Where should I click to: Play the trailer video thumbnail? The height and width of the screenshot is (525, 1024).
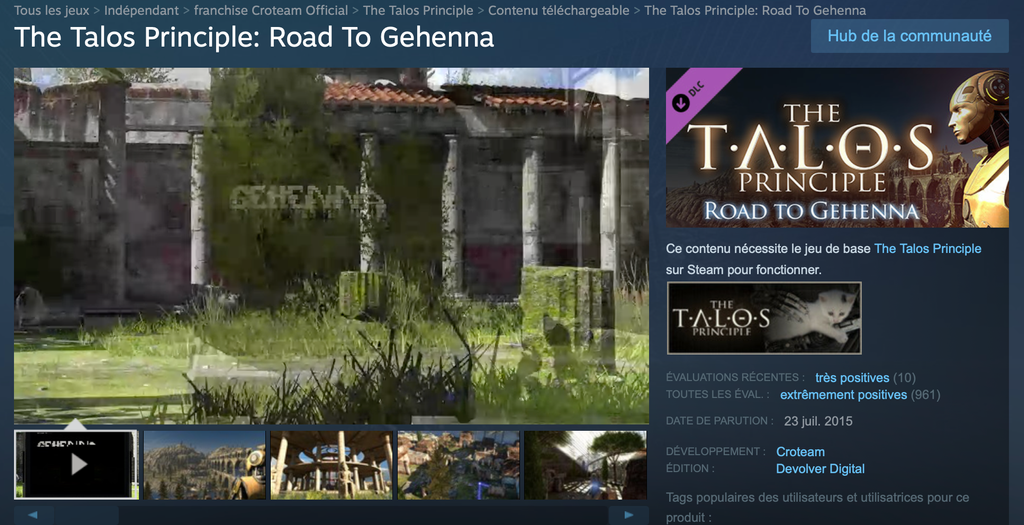76,465
